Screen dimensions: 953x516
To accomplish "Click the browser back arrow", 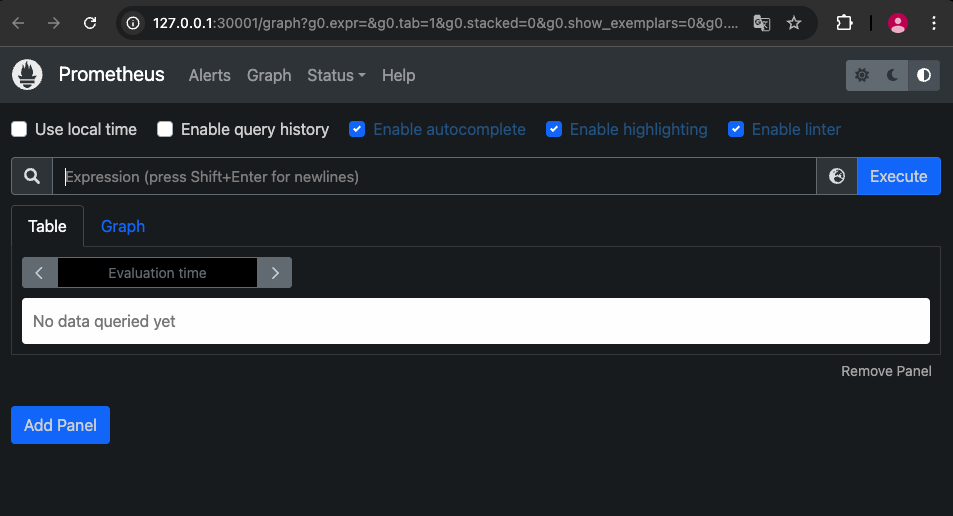I will click(18, 23).
